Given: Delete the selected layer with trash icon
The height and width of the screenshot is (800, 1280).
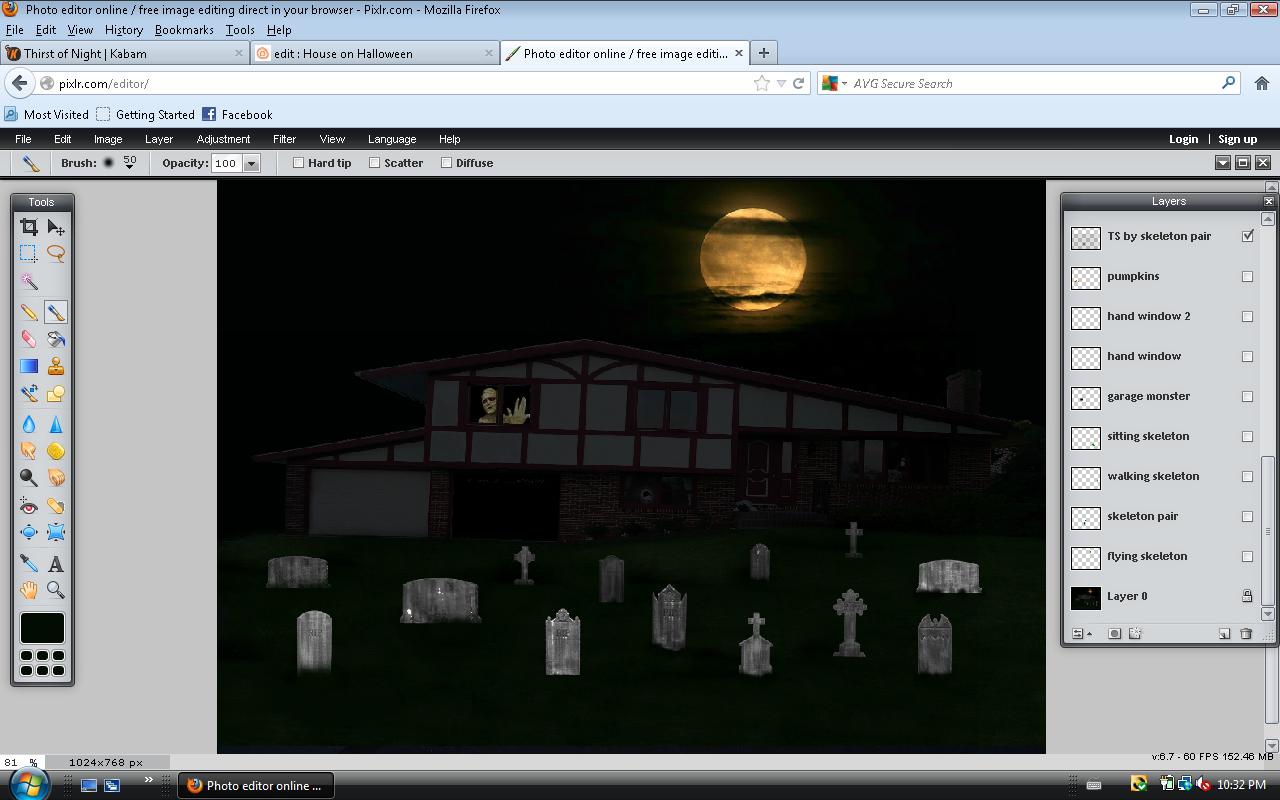Looking at the screenshot, I should point(1246,633).
